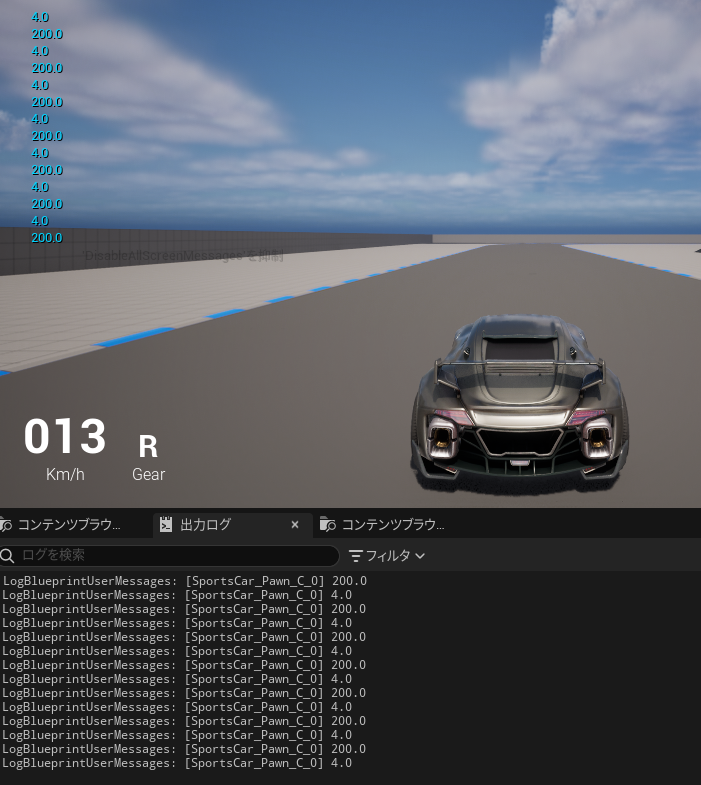Click the chevron arrow next to フィルタ
Viewport: 701px width, 785px height.
click(x=420, y=555)
